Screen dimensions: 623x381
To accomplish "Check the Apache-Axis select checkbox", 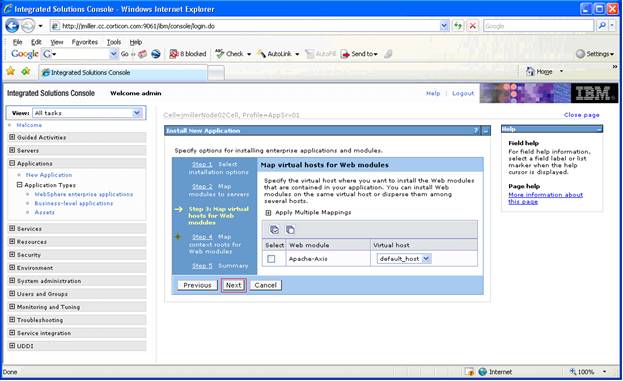I will 271,259.
